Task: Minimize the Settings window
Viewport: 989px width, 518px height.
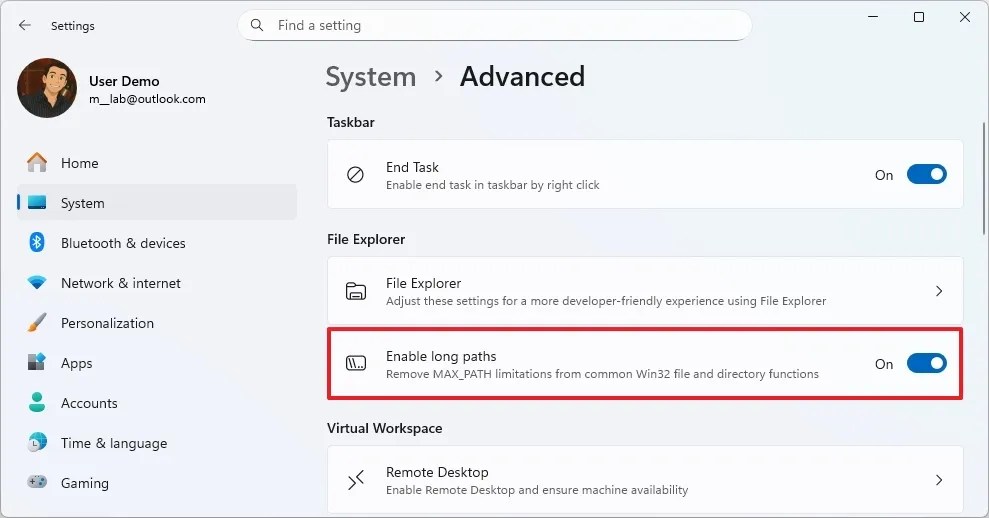Action: click(873, 17)
